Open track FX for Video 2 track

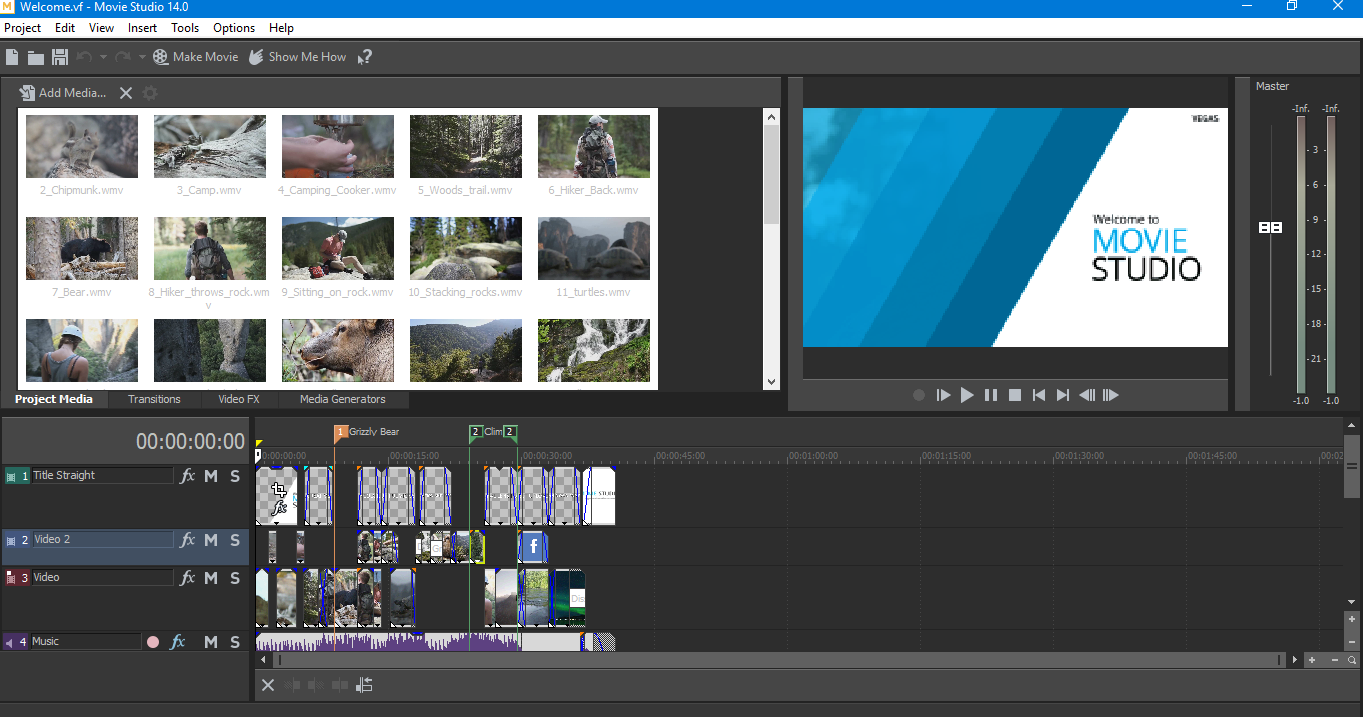pos(187,540)
